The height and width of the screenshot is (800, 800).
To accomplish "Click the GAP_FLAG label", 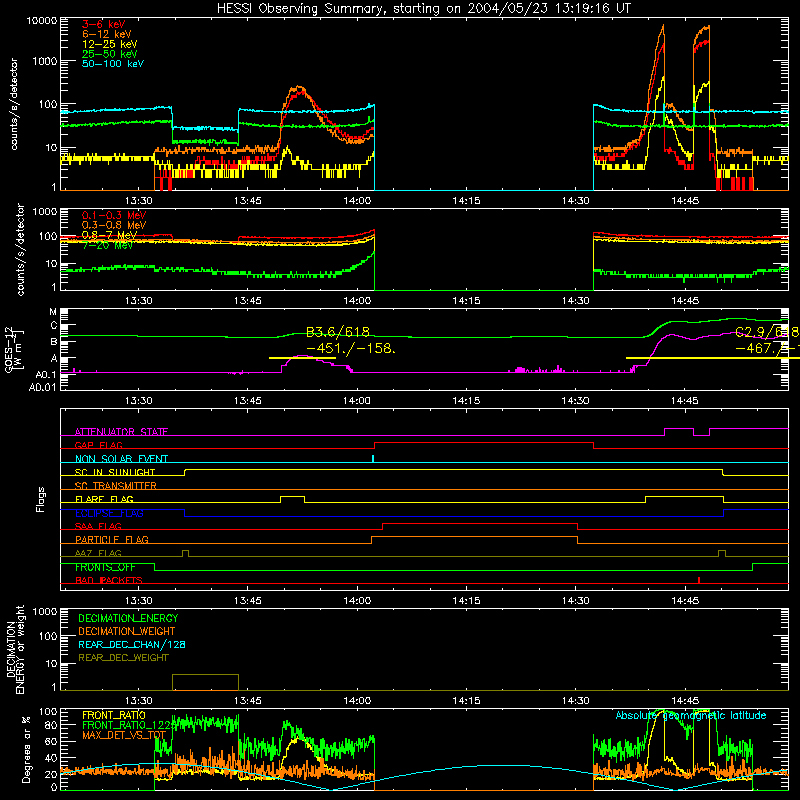I will pos(98,445).
